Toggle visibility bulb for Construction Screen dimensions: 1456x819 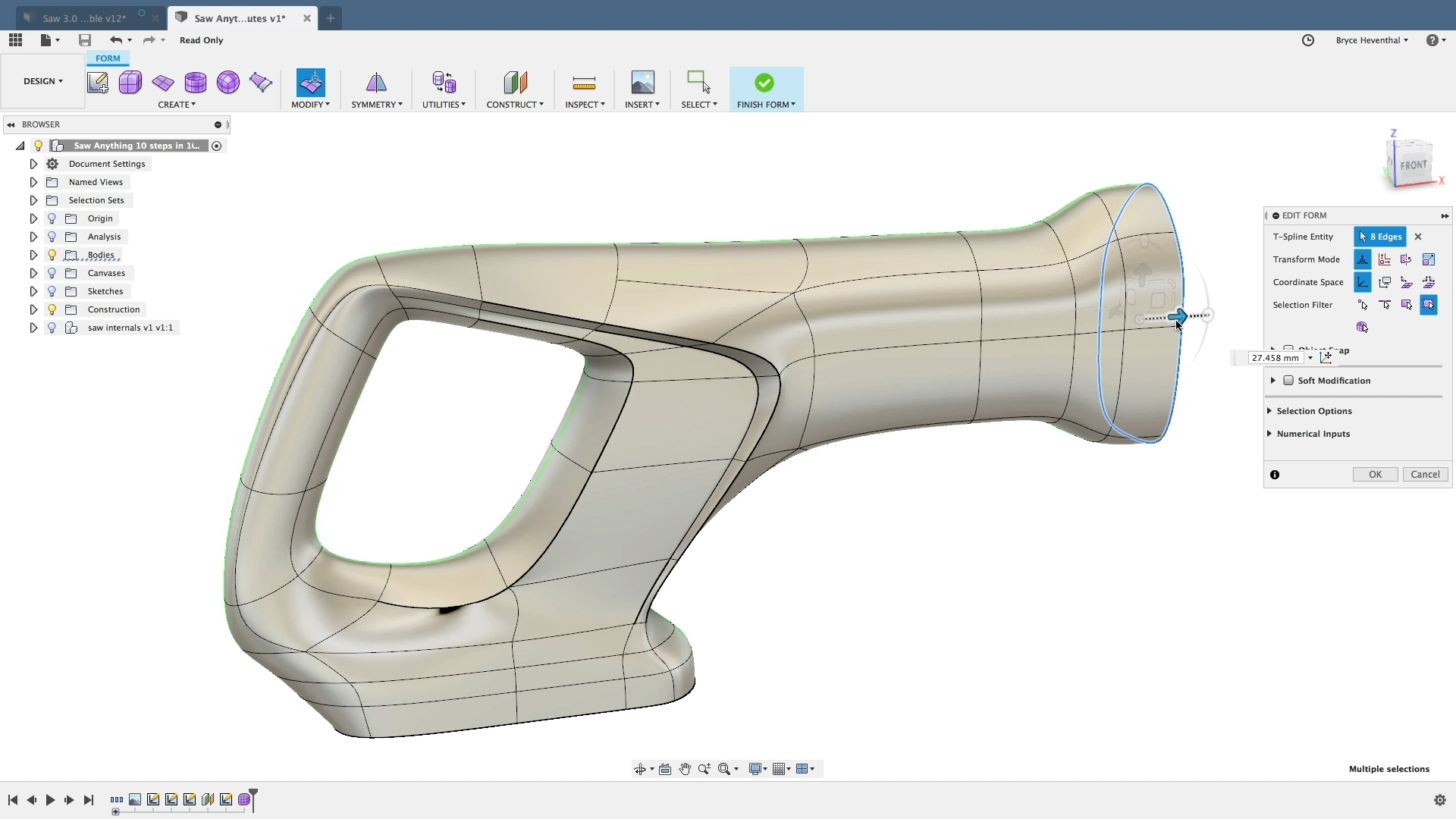52,309
